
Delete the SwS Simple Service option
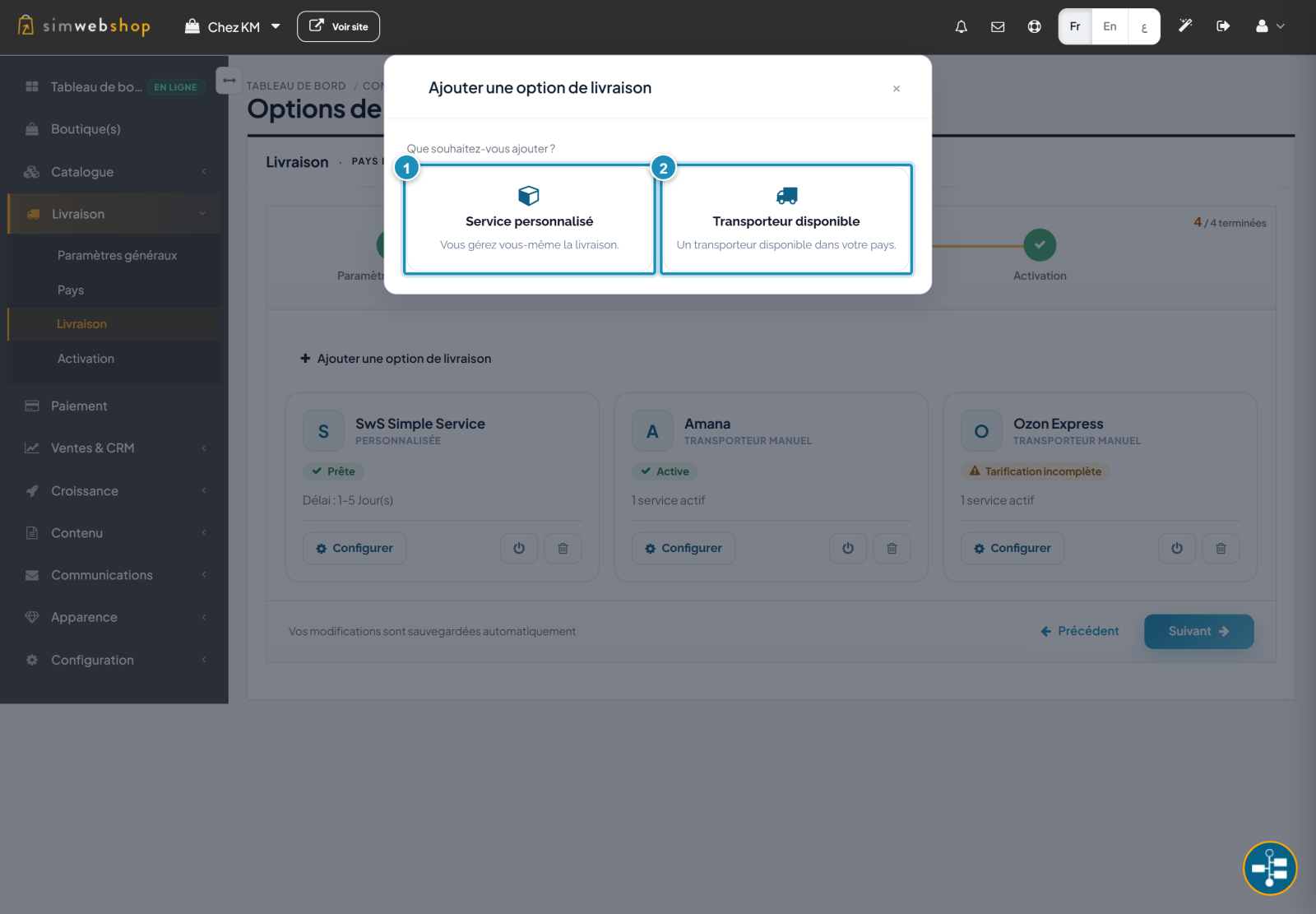563,548
